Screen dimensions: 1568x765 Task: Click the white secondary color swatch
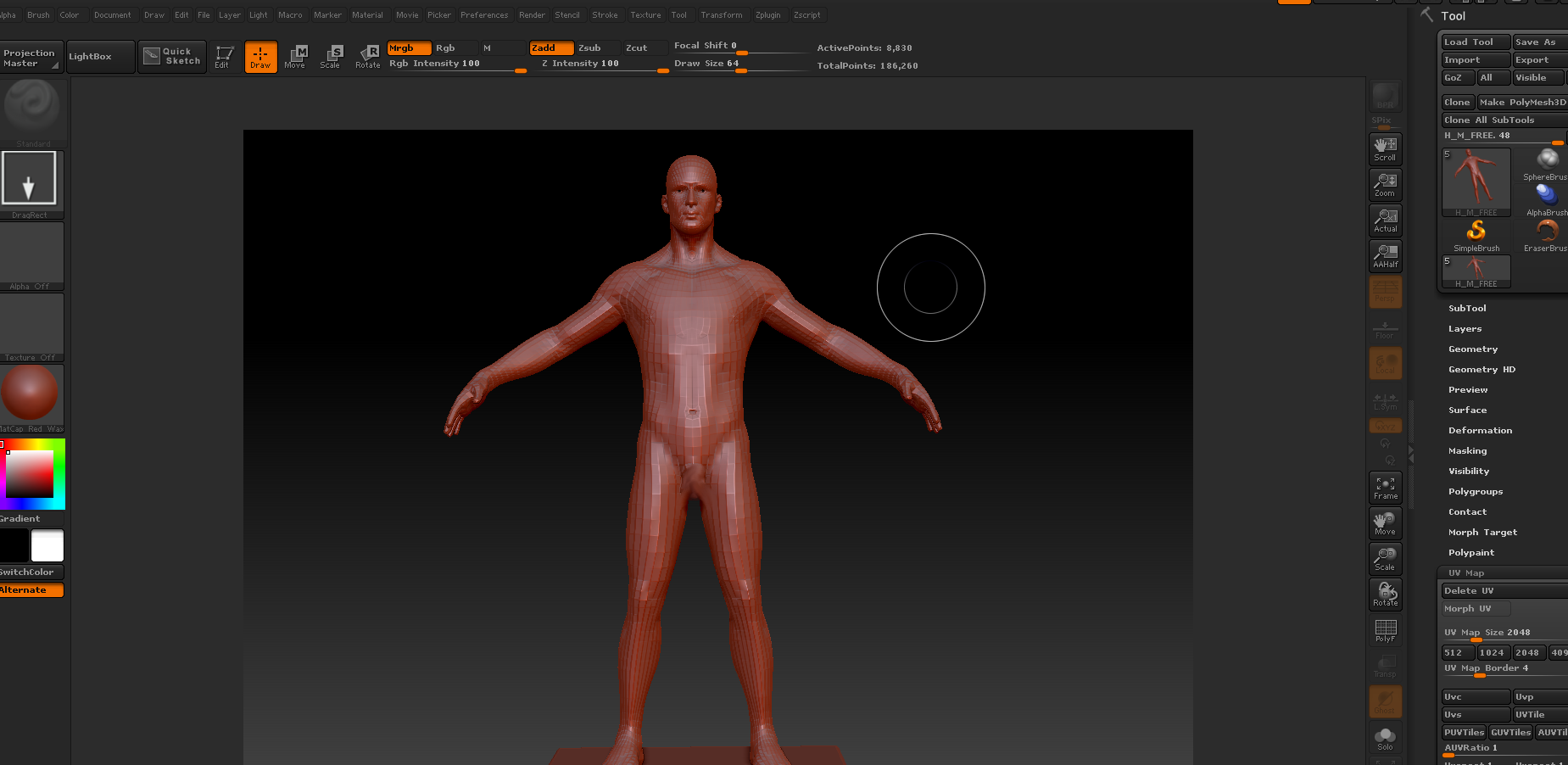[x=47, y=546]
